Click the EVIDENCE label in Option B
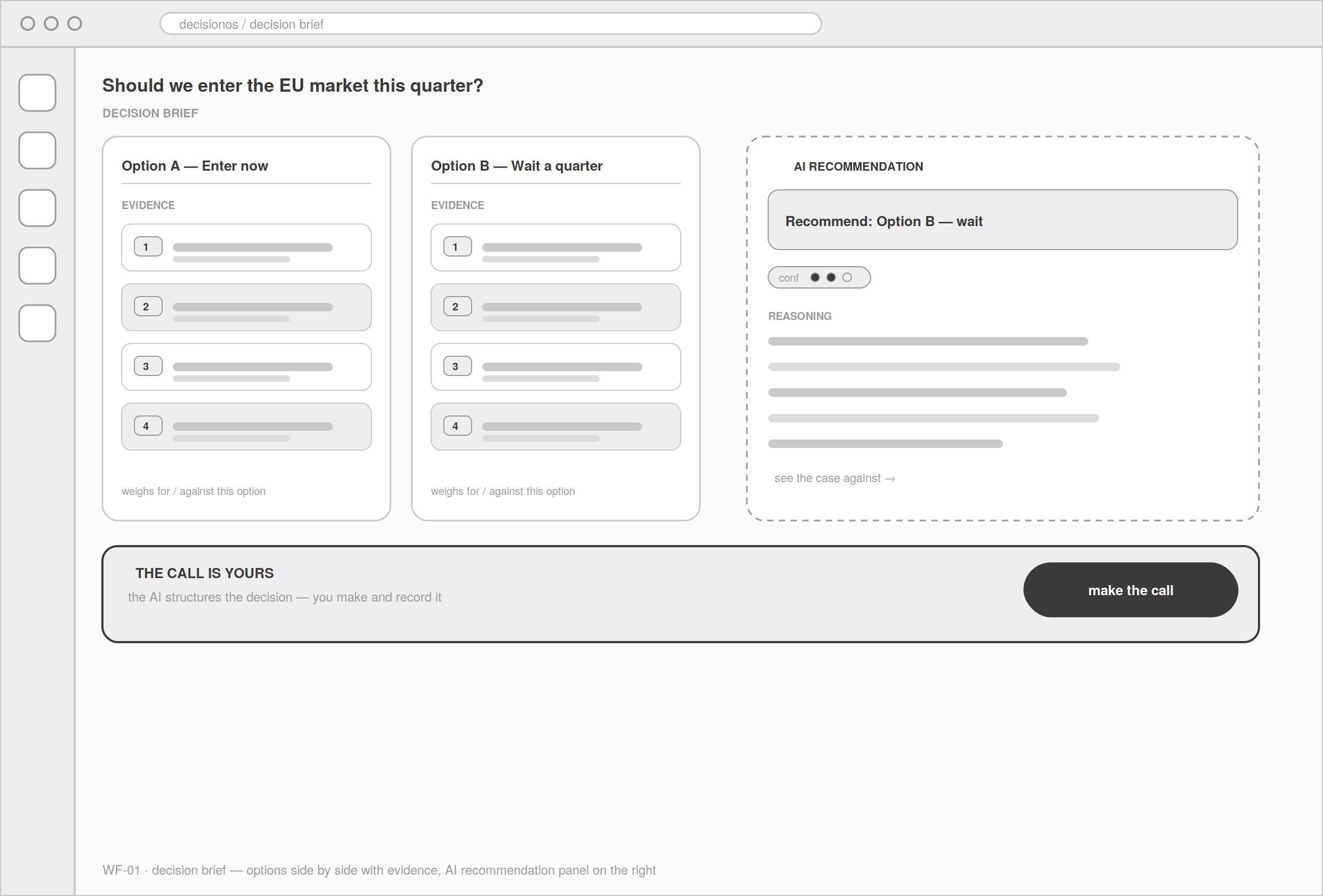The width and height of the screenshot is (1323, 896). [458, 205]
